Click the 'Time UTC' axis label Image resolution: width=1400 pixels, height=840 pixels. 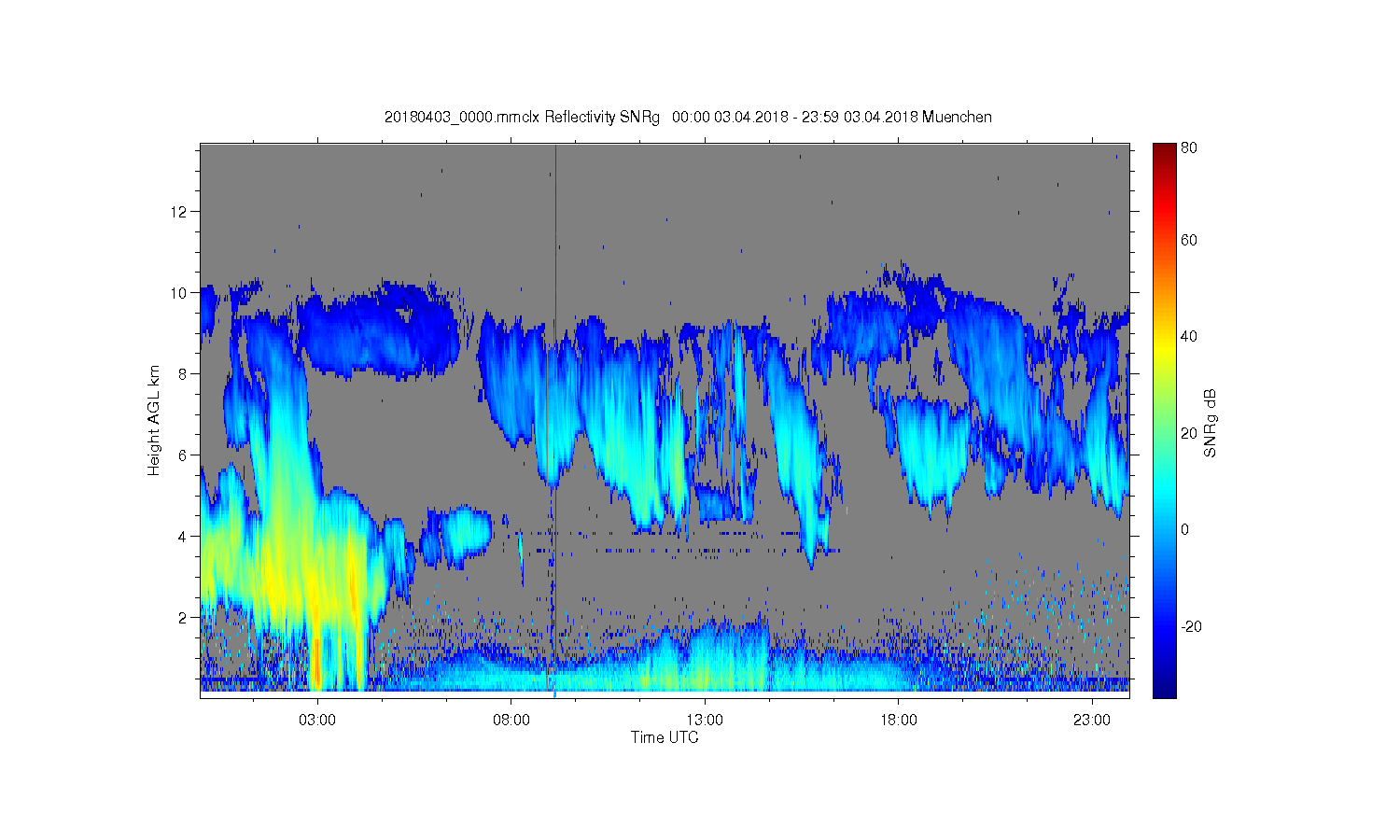[x=665, y=737]
